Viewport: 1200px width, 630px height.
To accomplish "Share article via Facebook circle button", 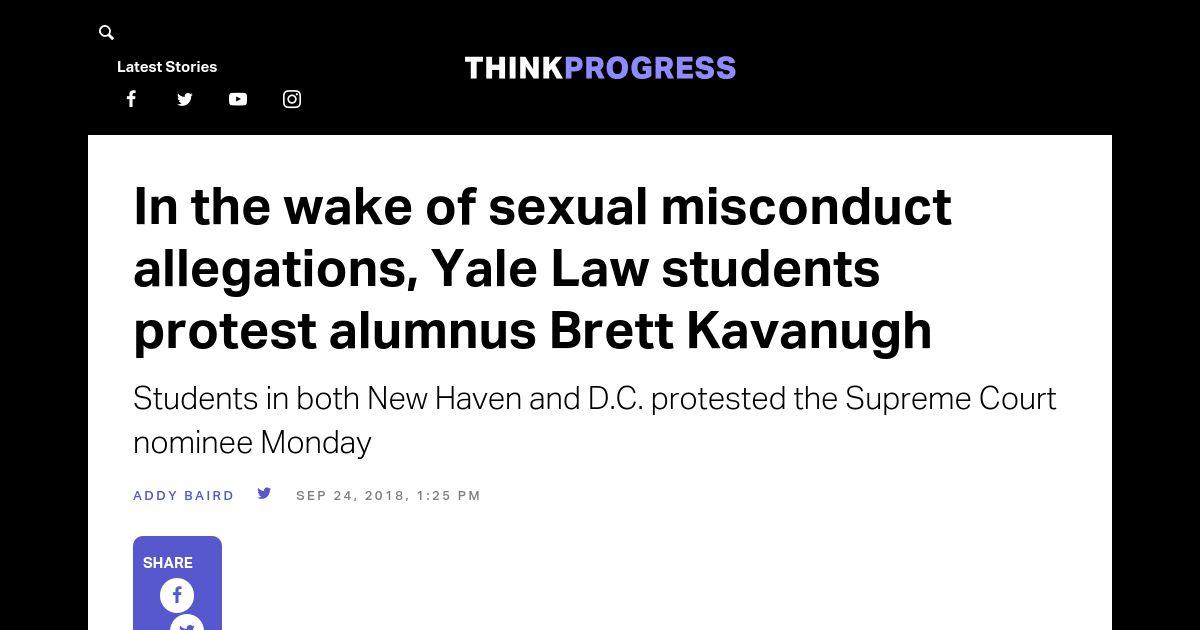I will pos(177,595).
